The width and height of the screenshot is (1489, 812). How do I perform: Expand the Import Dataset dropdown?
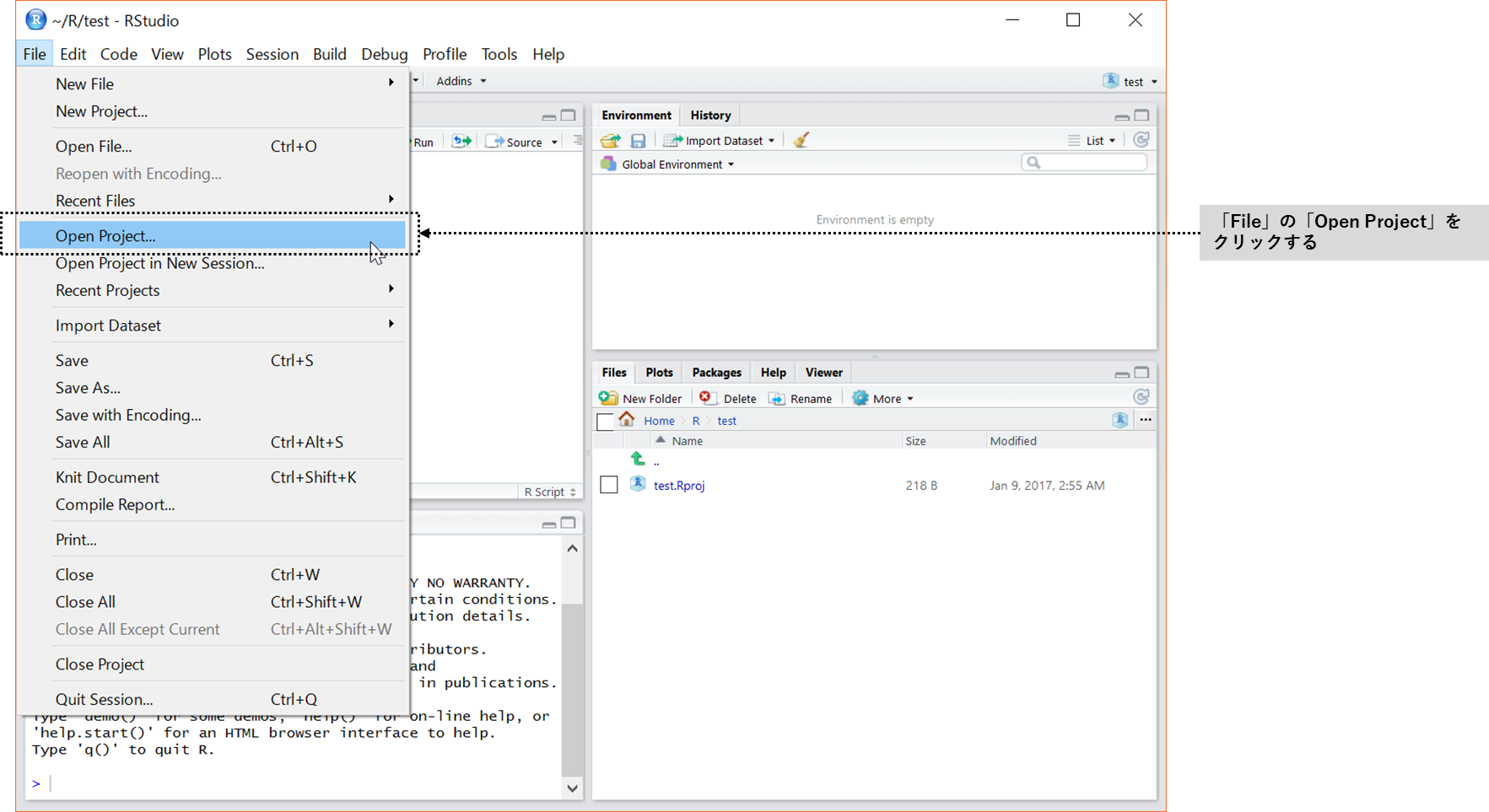click(720, 141)
